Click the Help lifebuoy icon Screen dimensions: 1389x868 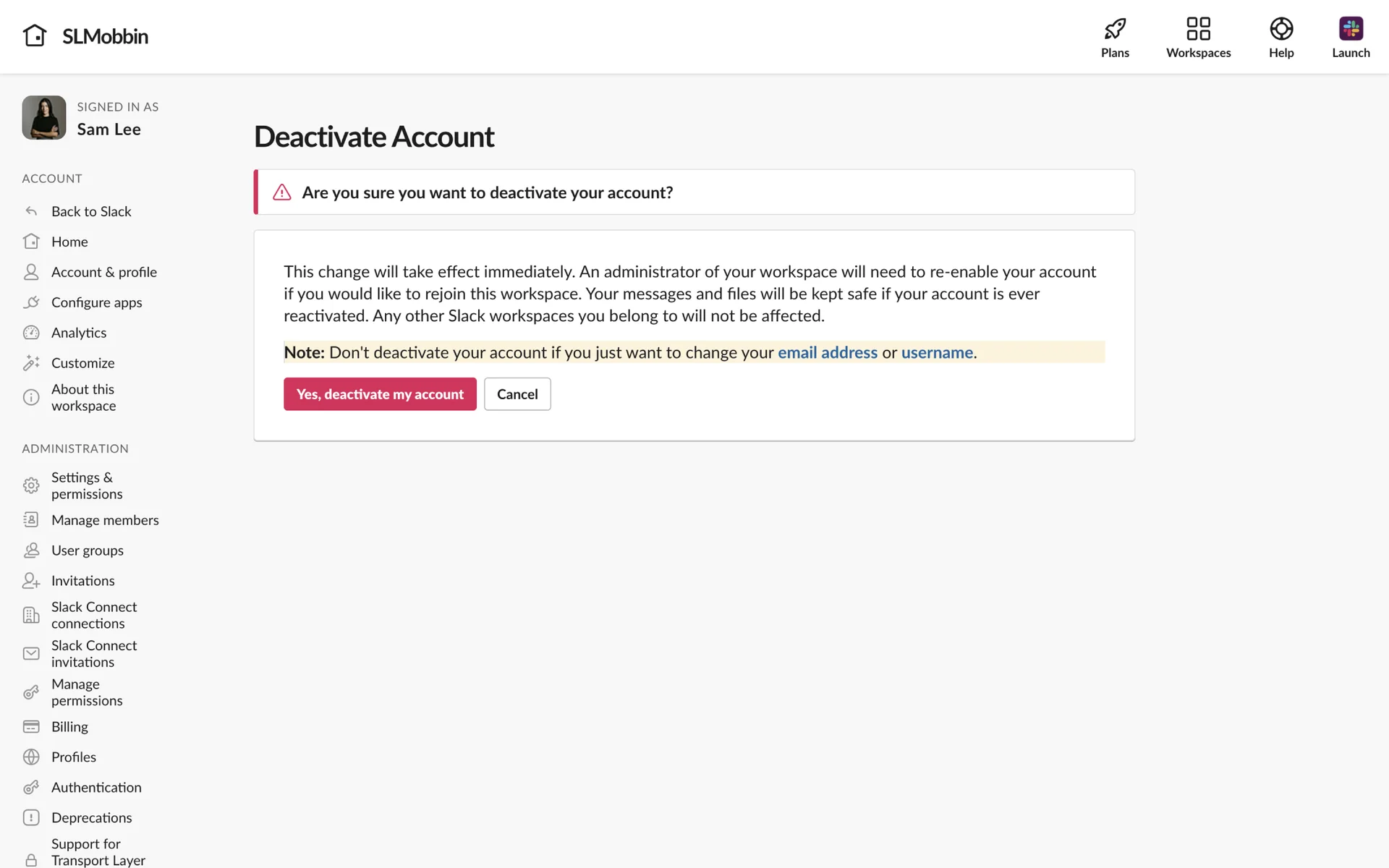[1281, 29]
